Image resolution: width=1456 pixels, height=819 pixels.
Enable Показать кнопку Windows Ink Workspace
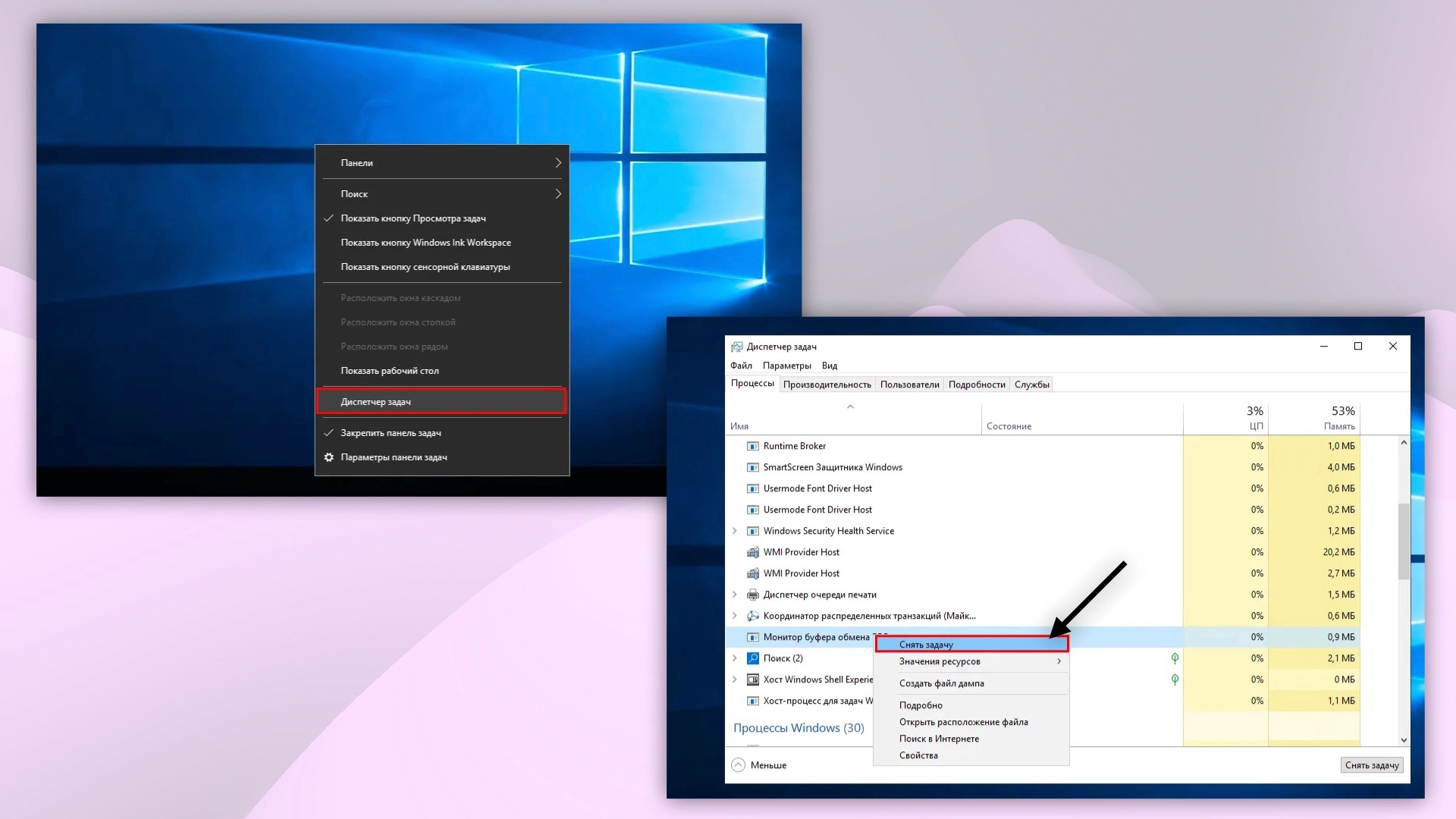tap(425, 243)
